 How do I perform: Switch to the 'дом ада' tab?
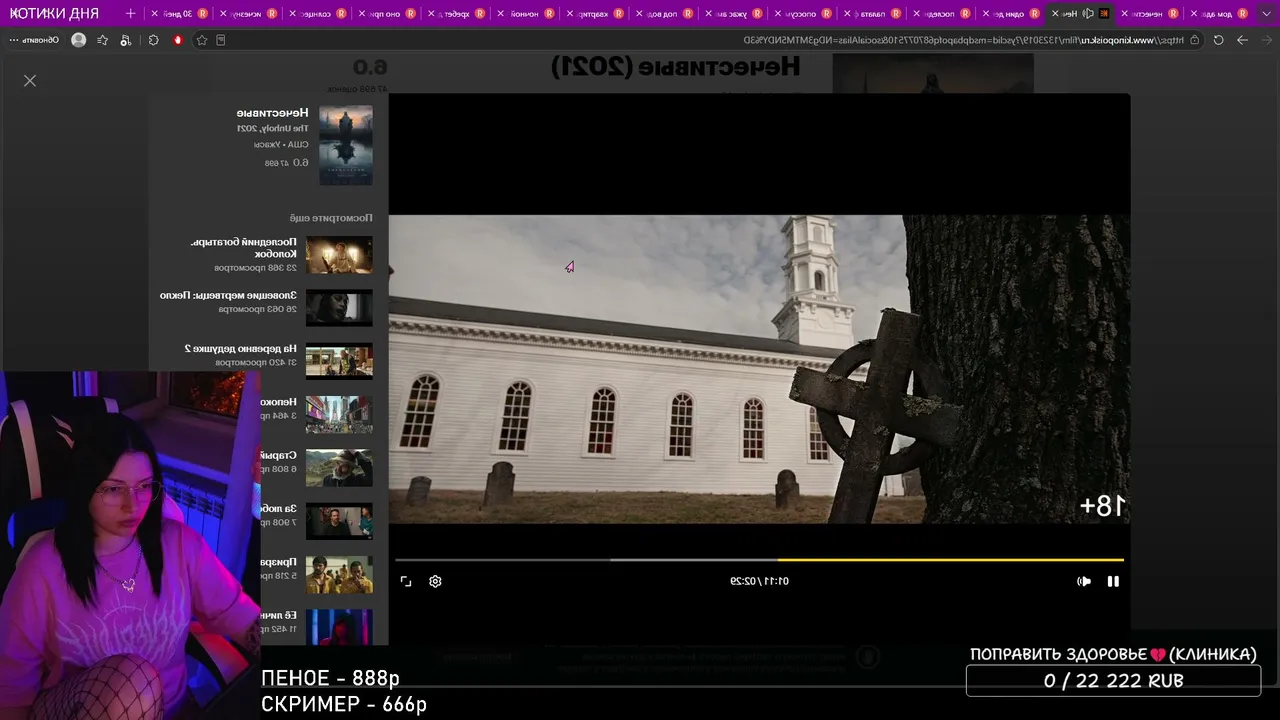tap(1218, 14)
